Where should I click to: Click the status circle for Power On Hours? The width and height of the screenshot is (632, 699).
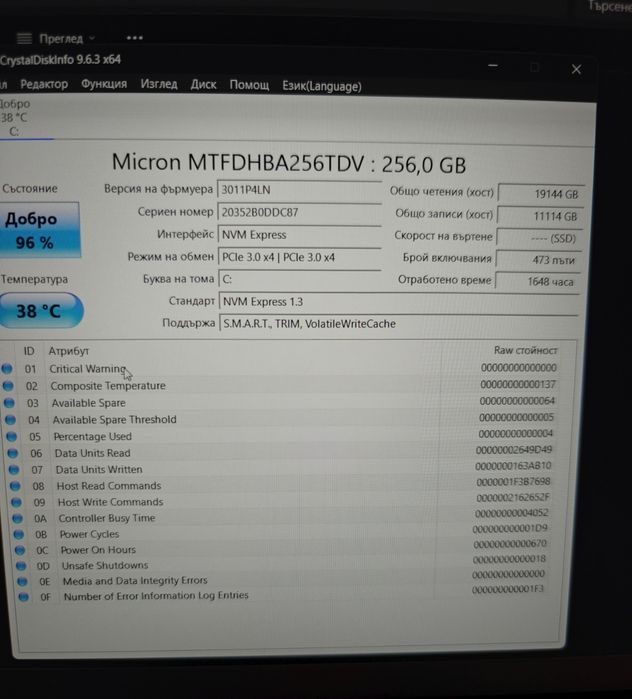20,550
